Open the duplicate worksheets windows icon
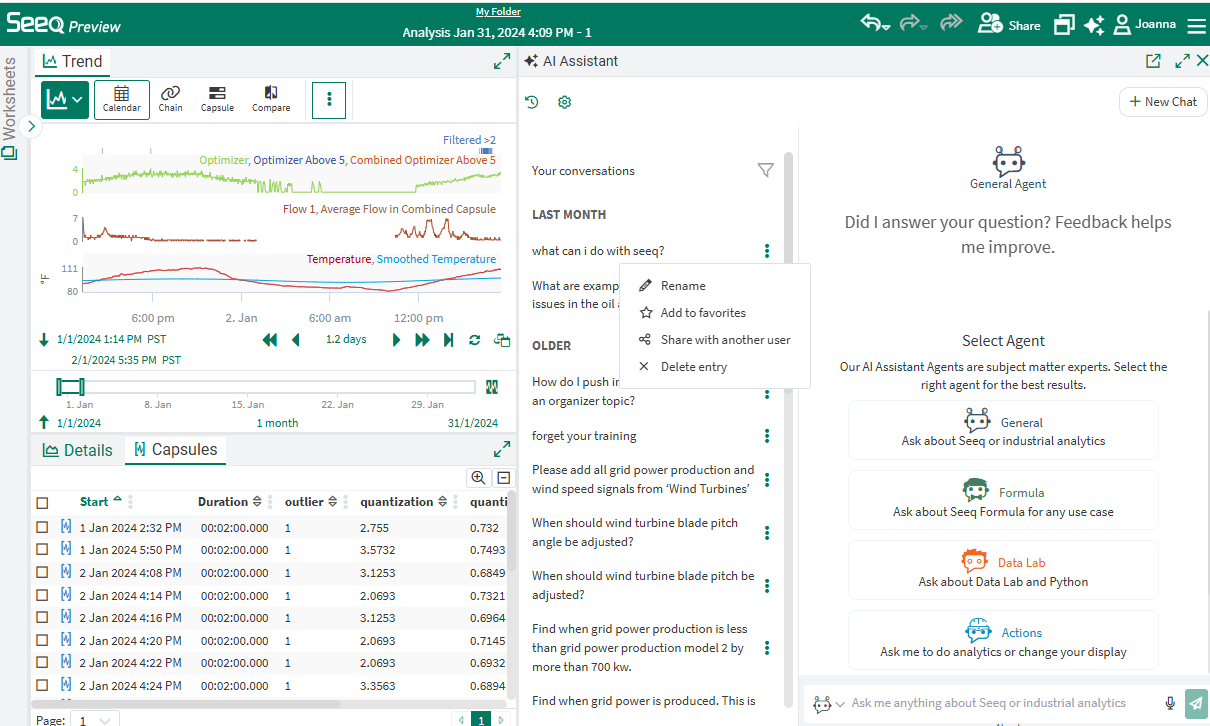 1064,24
